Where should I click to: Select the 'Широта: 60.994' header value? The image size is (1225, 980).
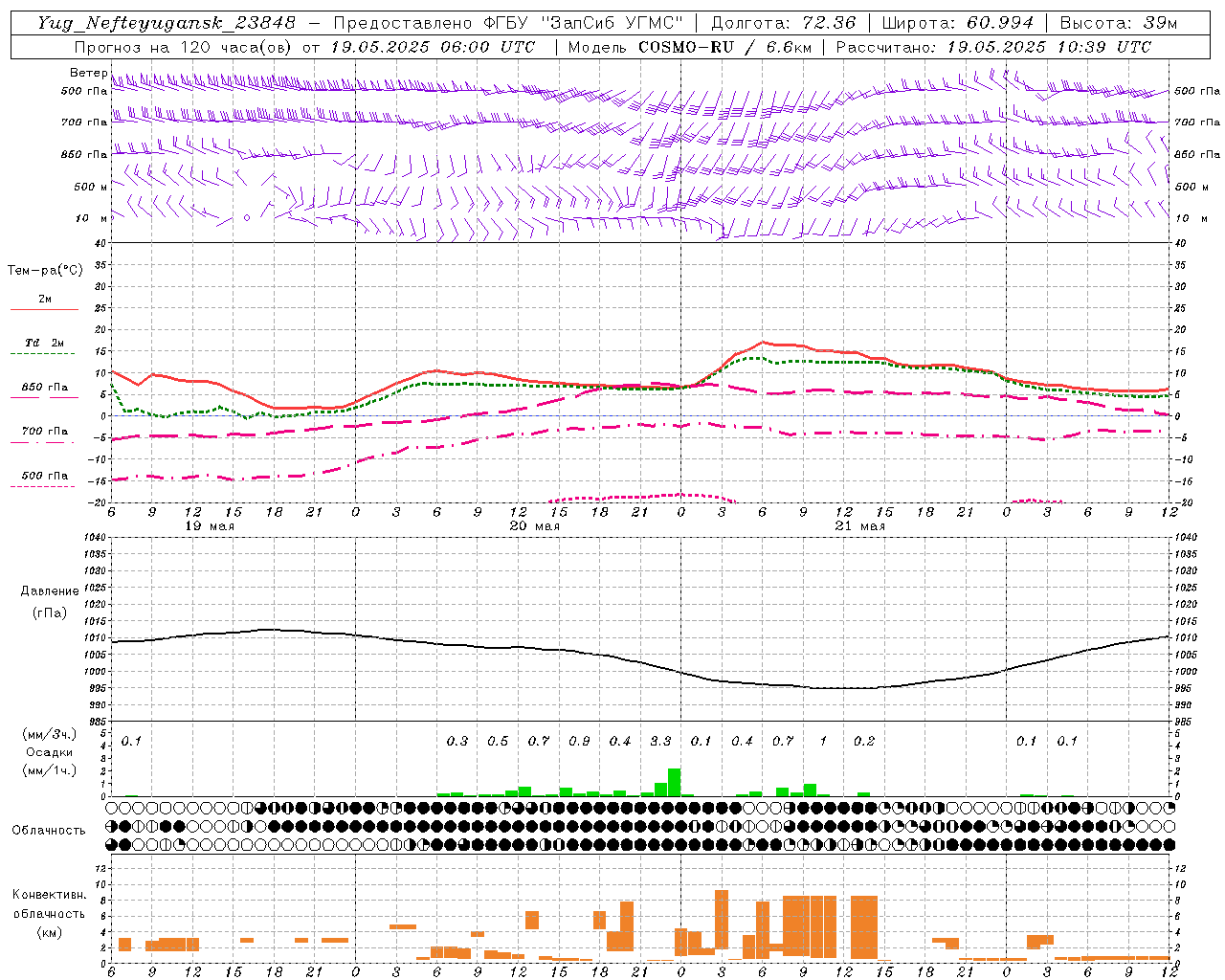coord(957,23)
